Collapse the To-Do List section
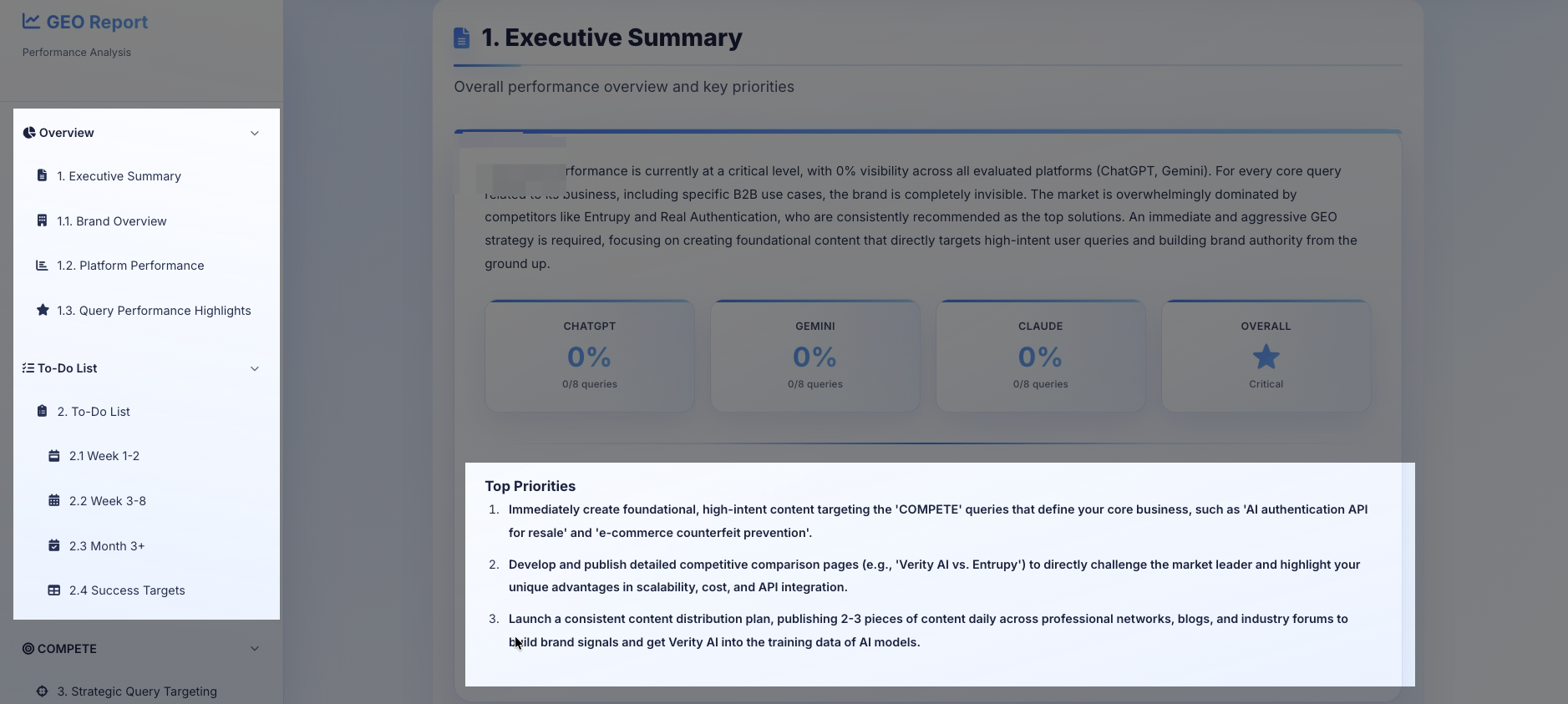This screenshot has height=704, width=1568. [255, 368]
